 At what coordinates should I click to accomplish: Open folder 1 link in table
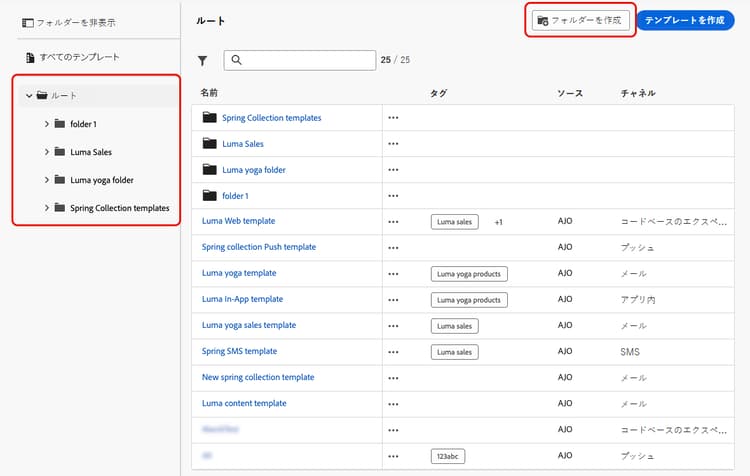(235, 196)
